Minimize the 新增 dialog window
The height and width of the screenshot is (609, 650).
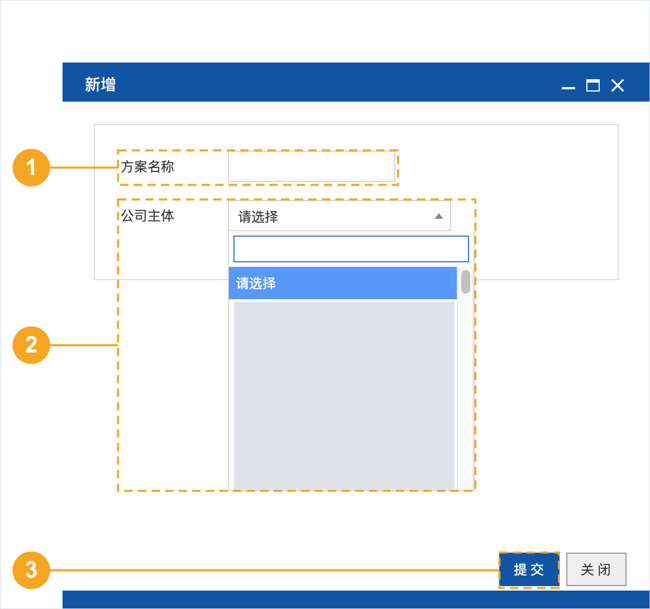pyautogui.click(x=568, y=87)
